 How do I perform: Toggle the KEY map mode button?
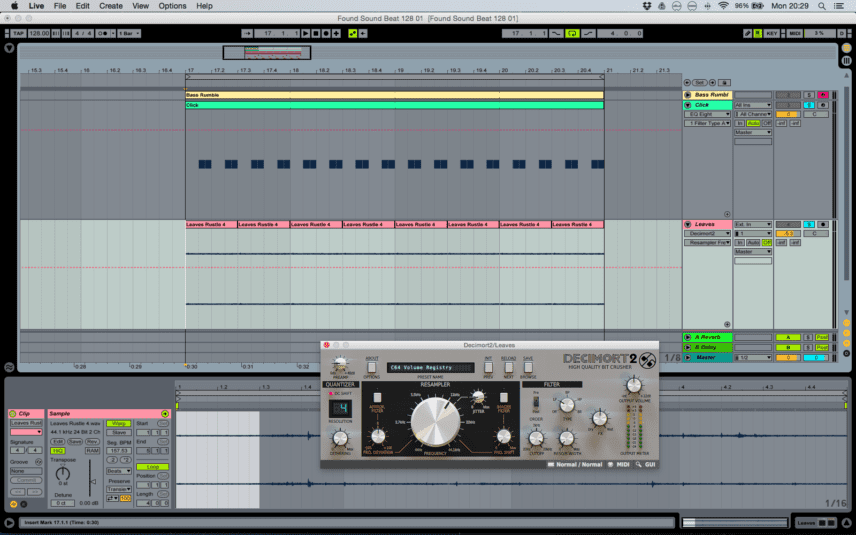(x=771, y=33)
